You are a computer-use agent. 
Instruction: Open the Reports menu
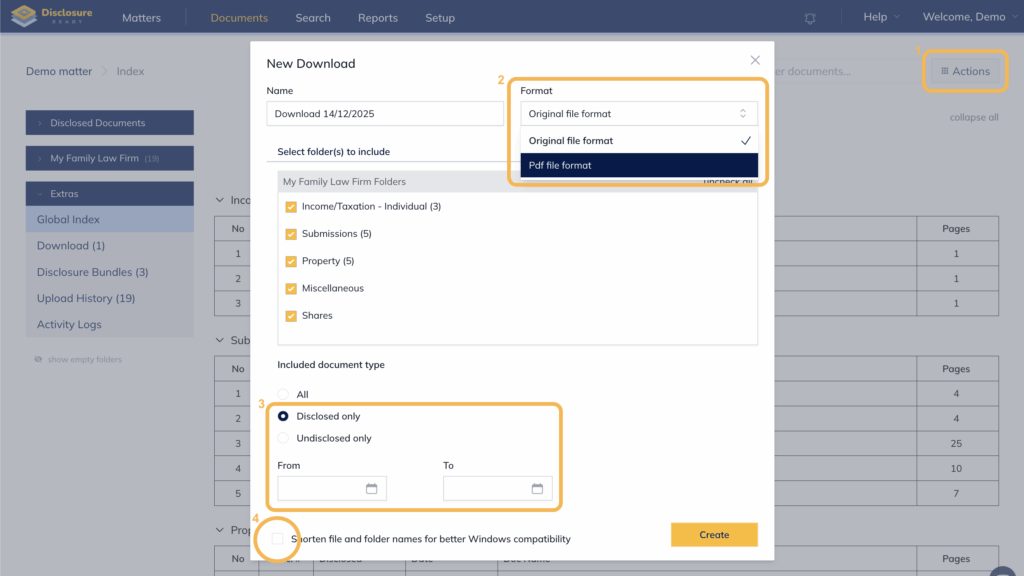pyautogui.click(x=377, y=18)
